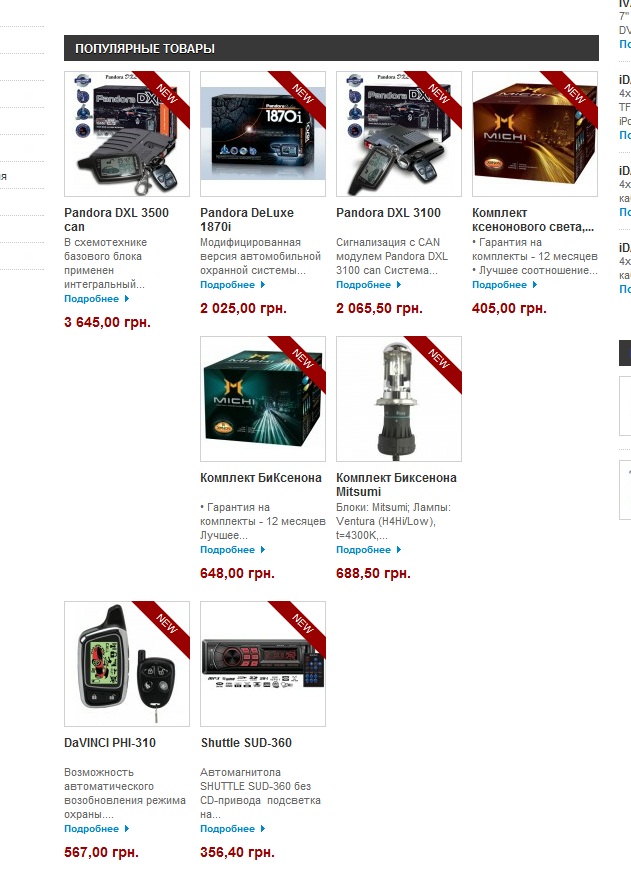Click the Pandora DXL 3100 title link
This screenshot has height=880, width=631.
click(388, 213)
